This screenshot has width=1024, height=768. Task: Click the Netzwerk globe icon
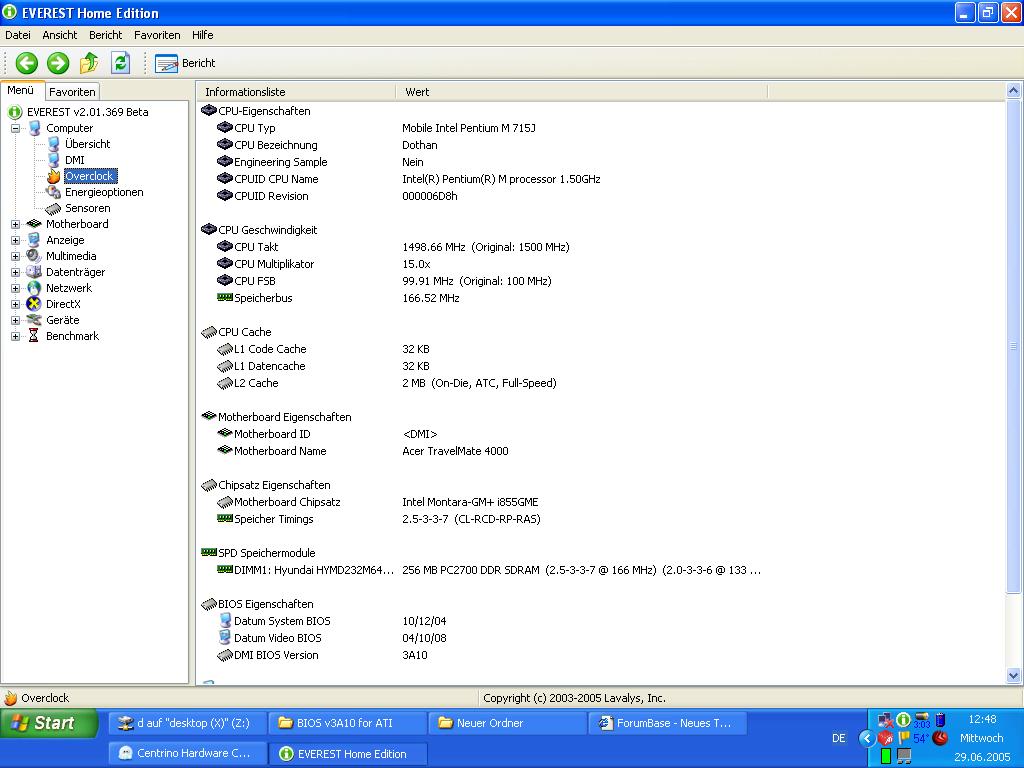pos(34,289)
